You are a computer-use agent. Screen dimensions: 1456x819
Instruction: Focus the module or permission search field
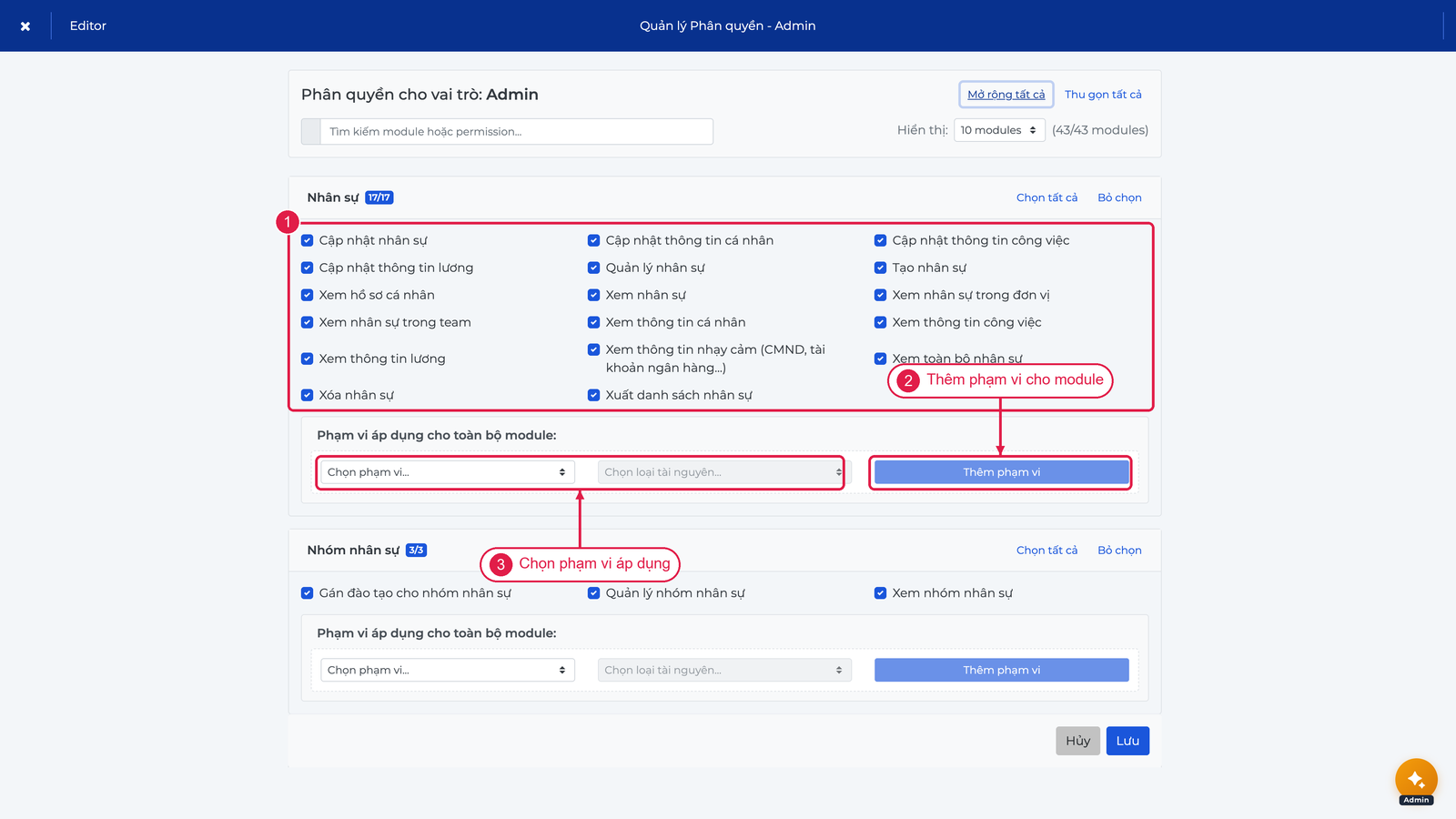517,131
